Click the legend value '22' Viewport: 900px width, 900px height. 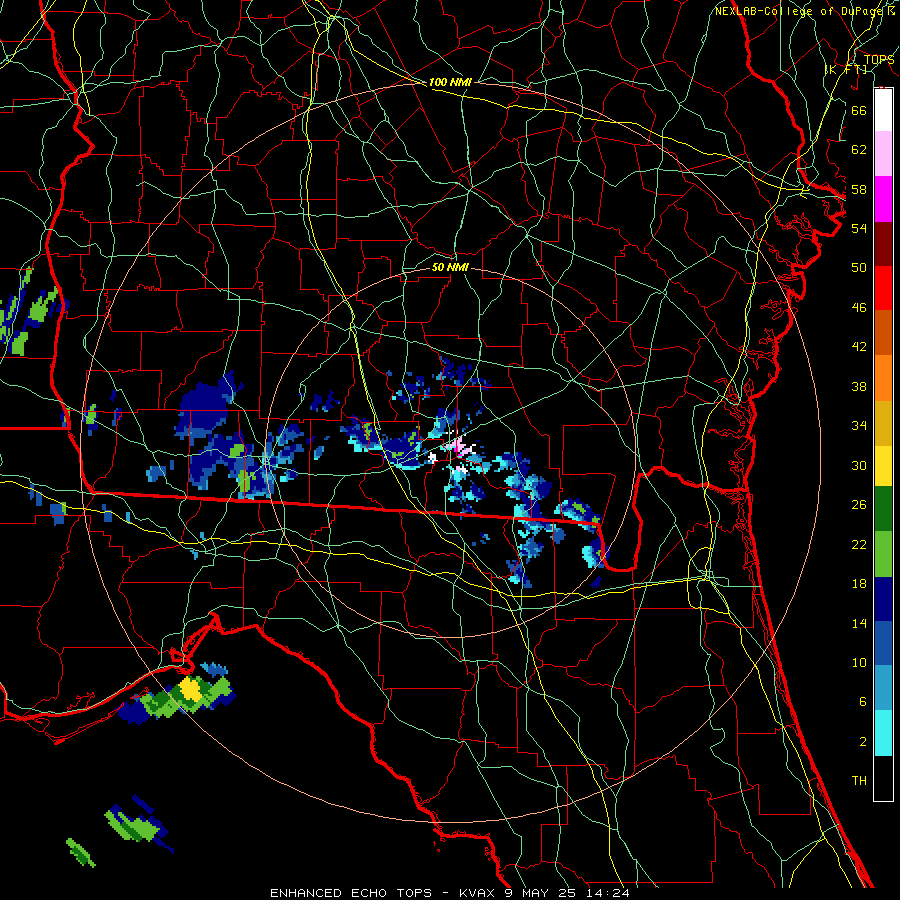coord(859,544)
